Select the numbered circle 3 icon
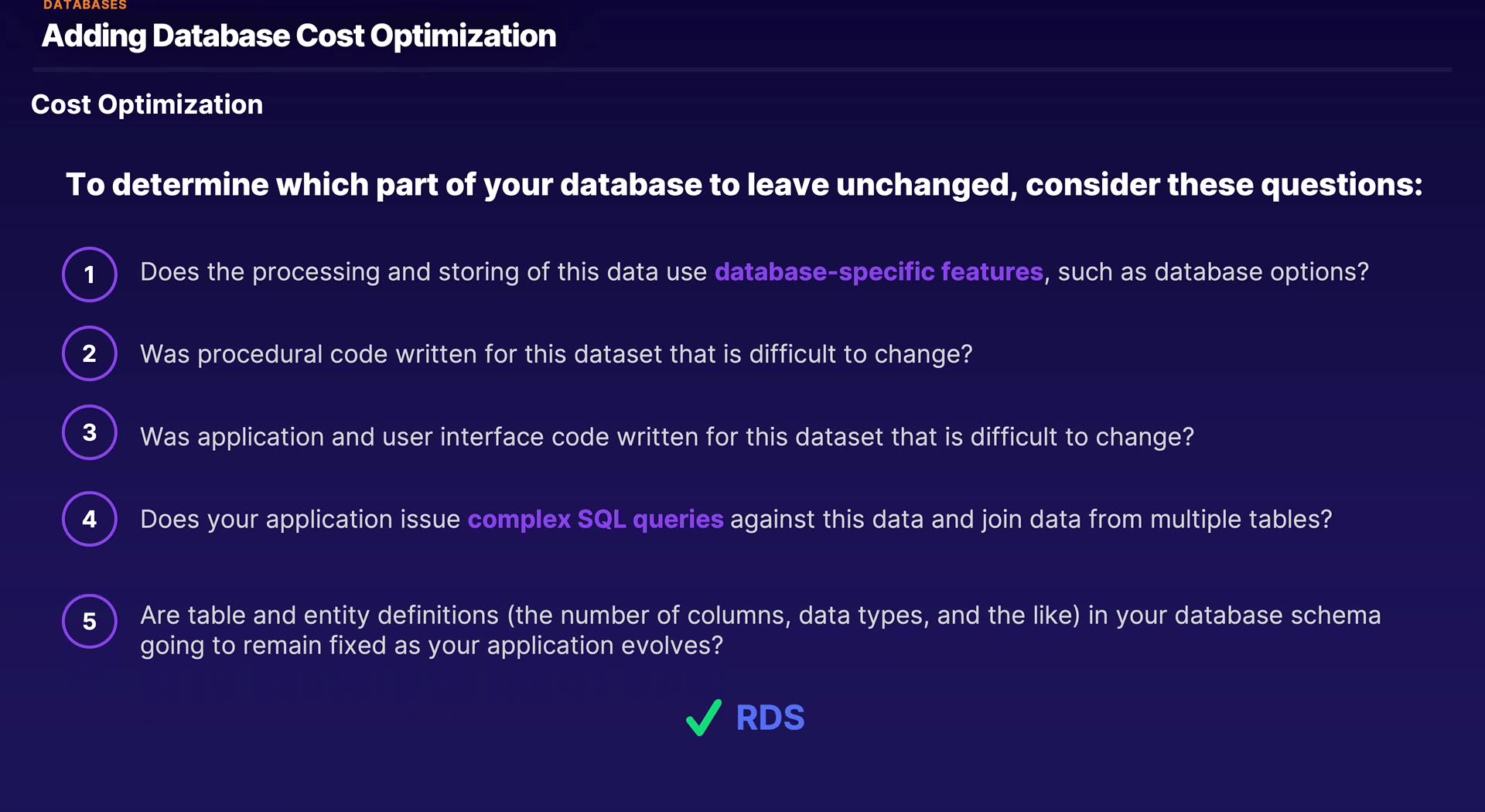The height and width of the screenshot is (812, 1485). [x=90, y=432]
